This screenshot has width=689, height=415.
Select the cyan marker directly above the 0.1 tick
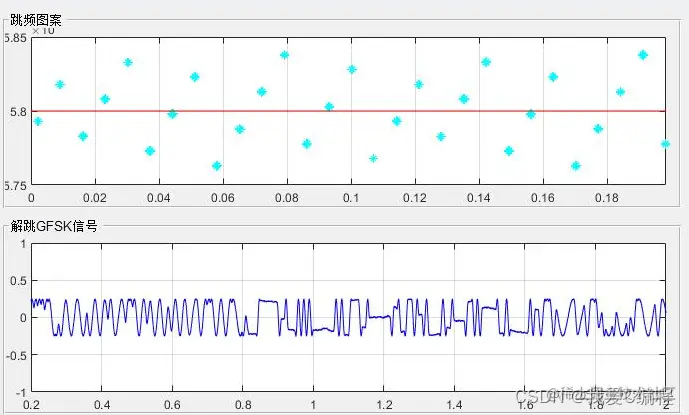click(x=352, y=69)
